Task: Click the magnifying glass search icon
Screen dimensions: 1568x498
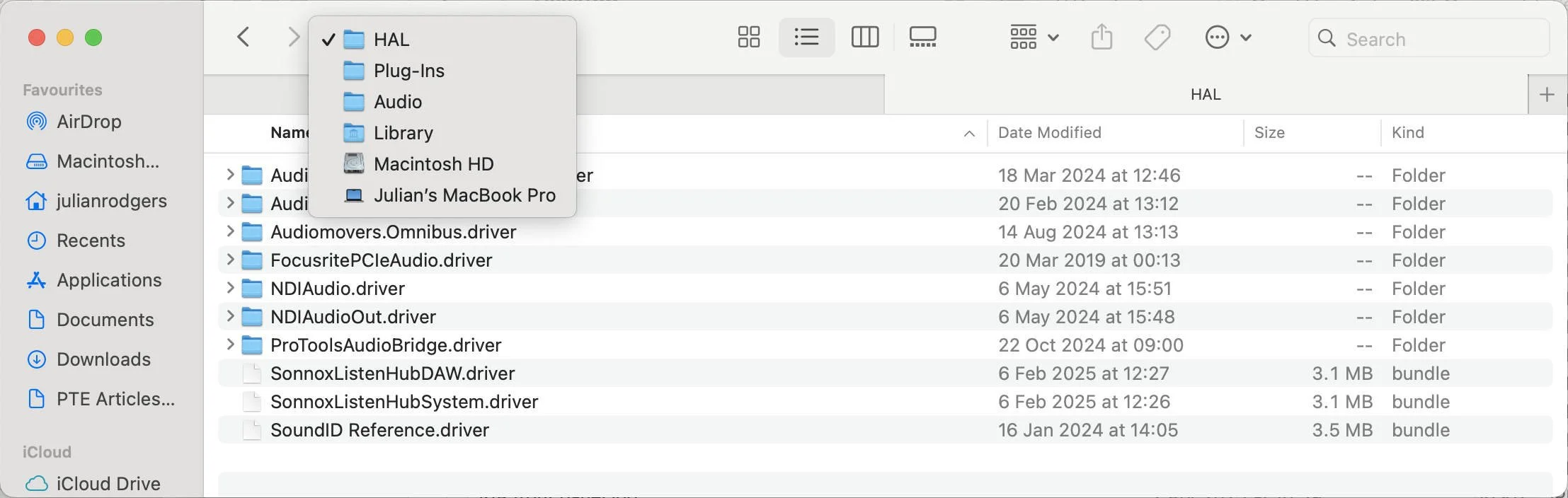Action: (x=1327, y=38)
